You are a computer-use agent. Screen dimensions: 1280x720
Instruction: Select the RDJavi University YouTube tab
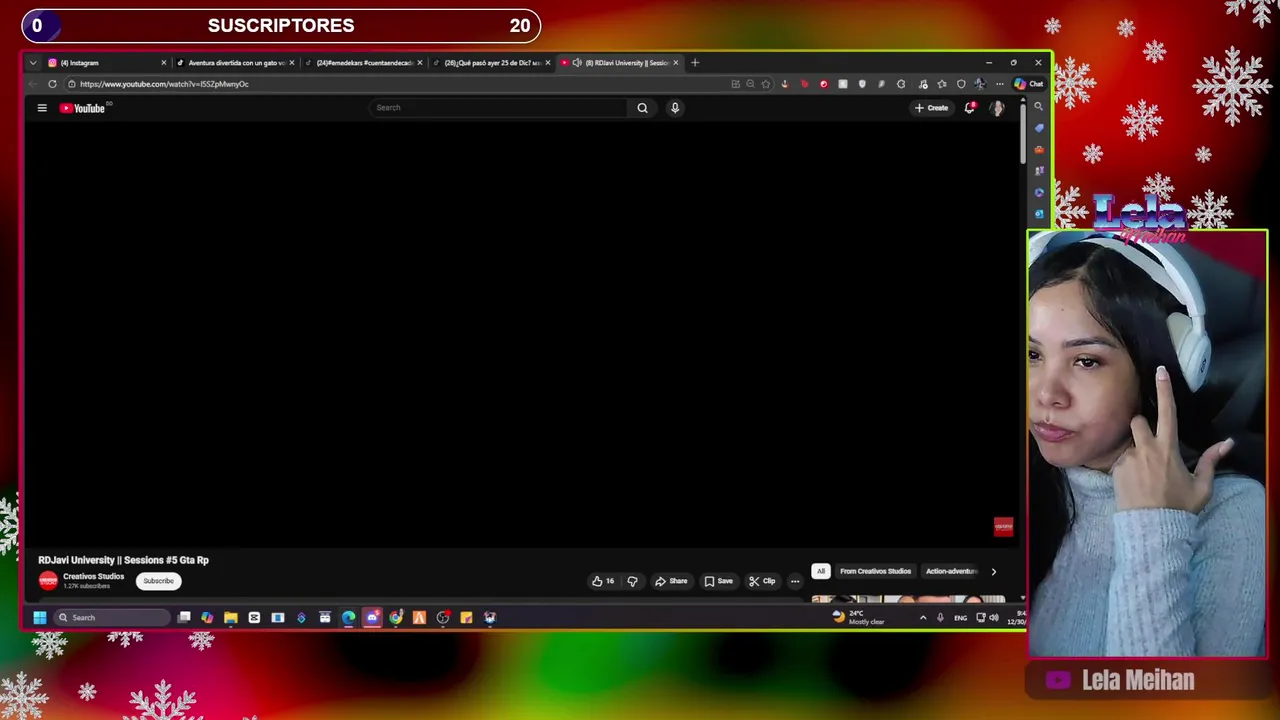click(620, 63)
